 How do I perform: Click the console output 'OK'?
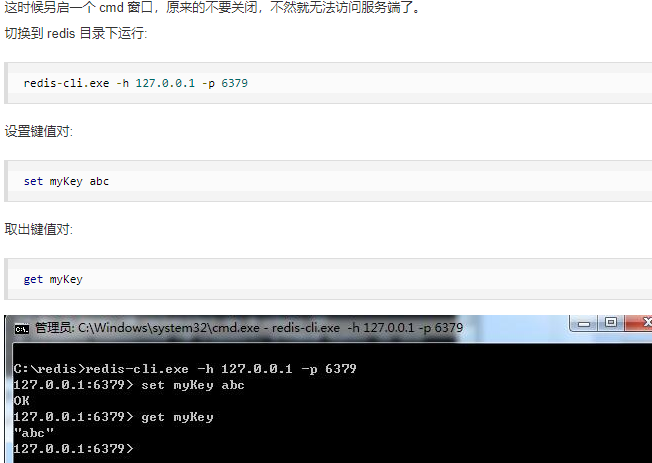click(x=22, y=401)
